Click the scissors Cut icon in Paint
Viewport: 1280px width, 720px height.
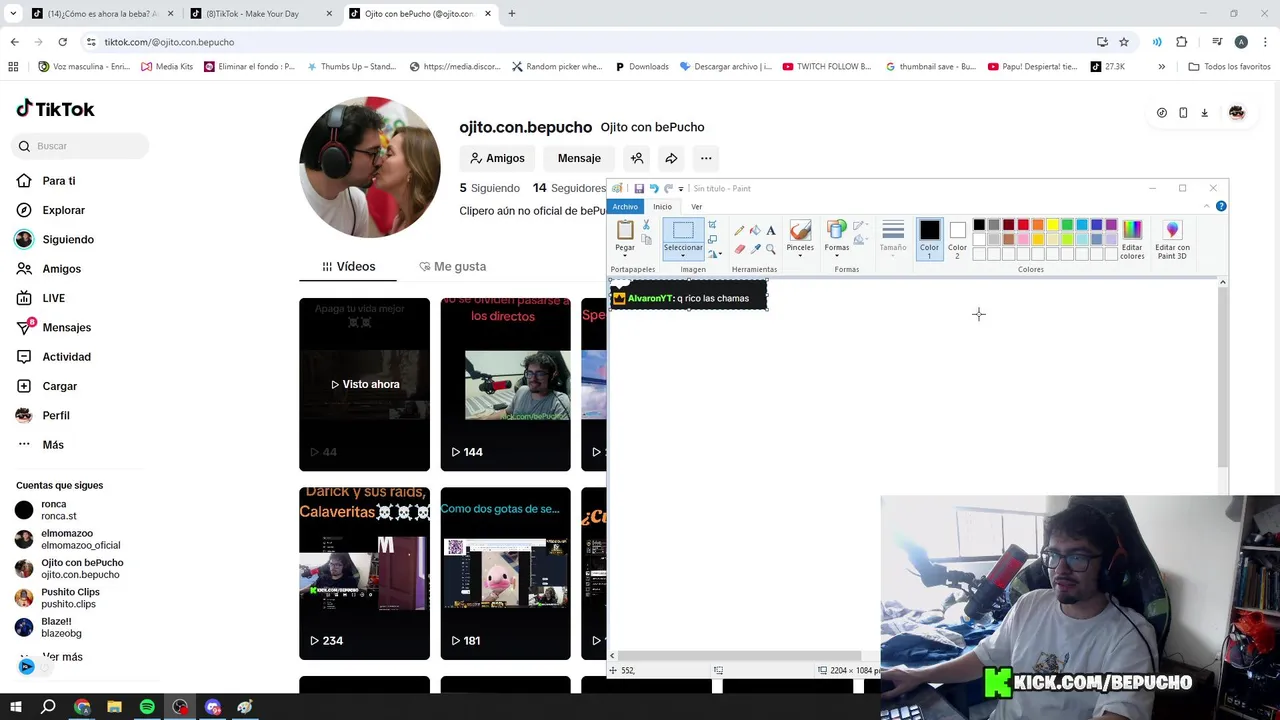[646, 226]
